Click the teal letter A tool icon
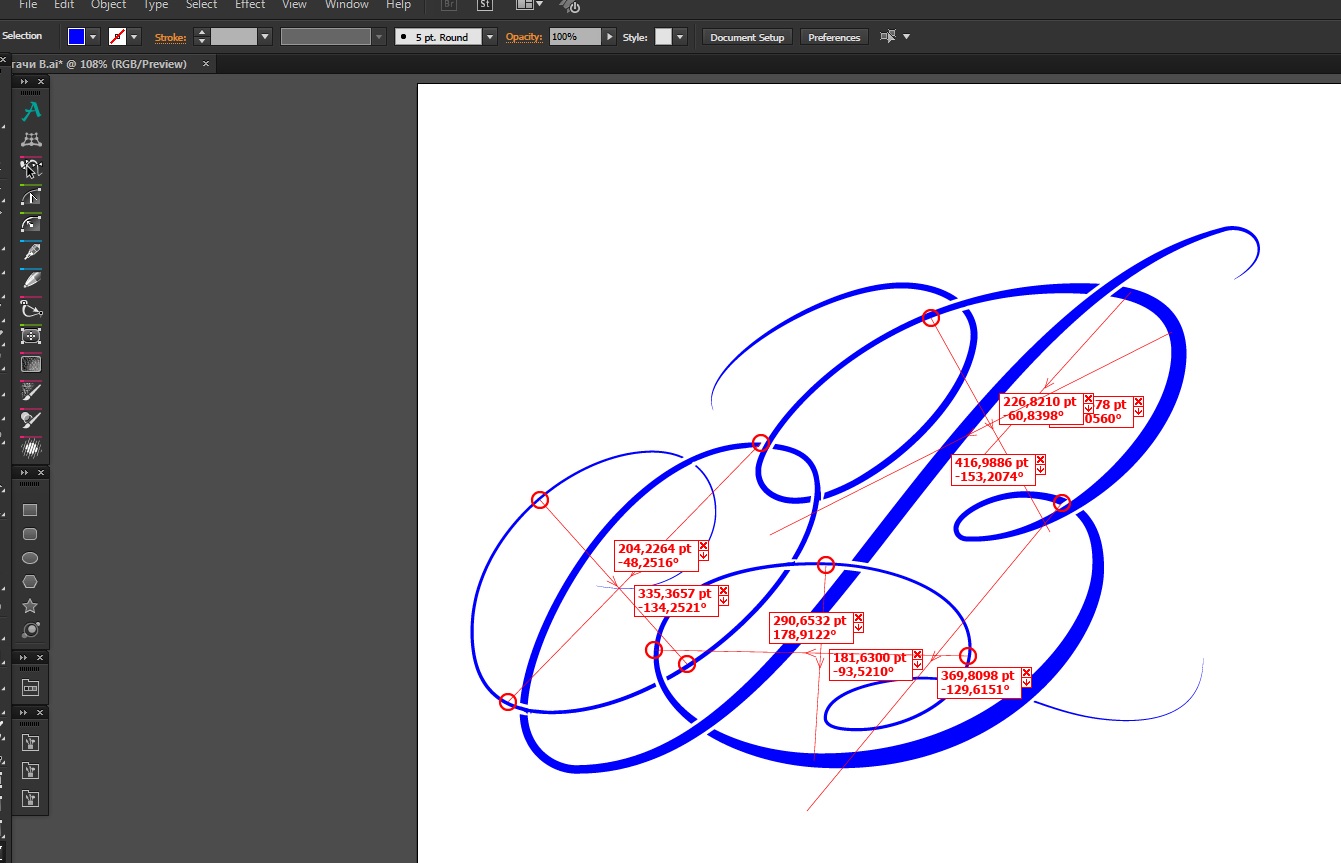This screenshot has width=1341, height=863. [x=31, y=111]
